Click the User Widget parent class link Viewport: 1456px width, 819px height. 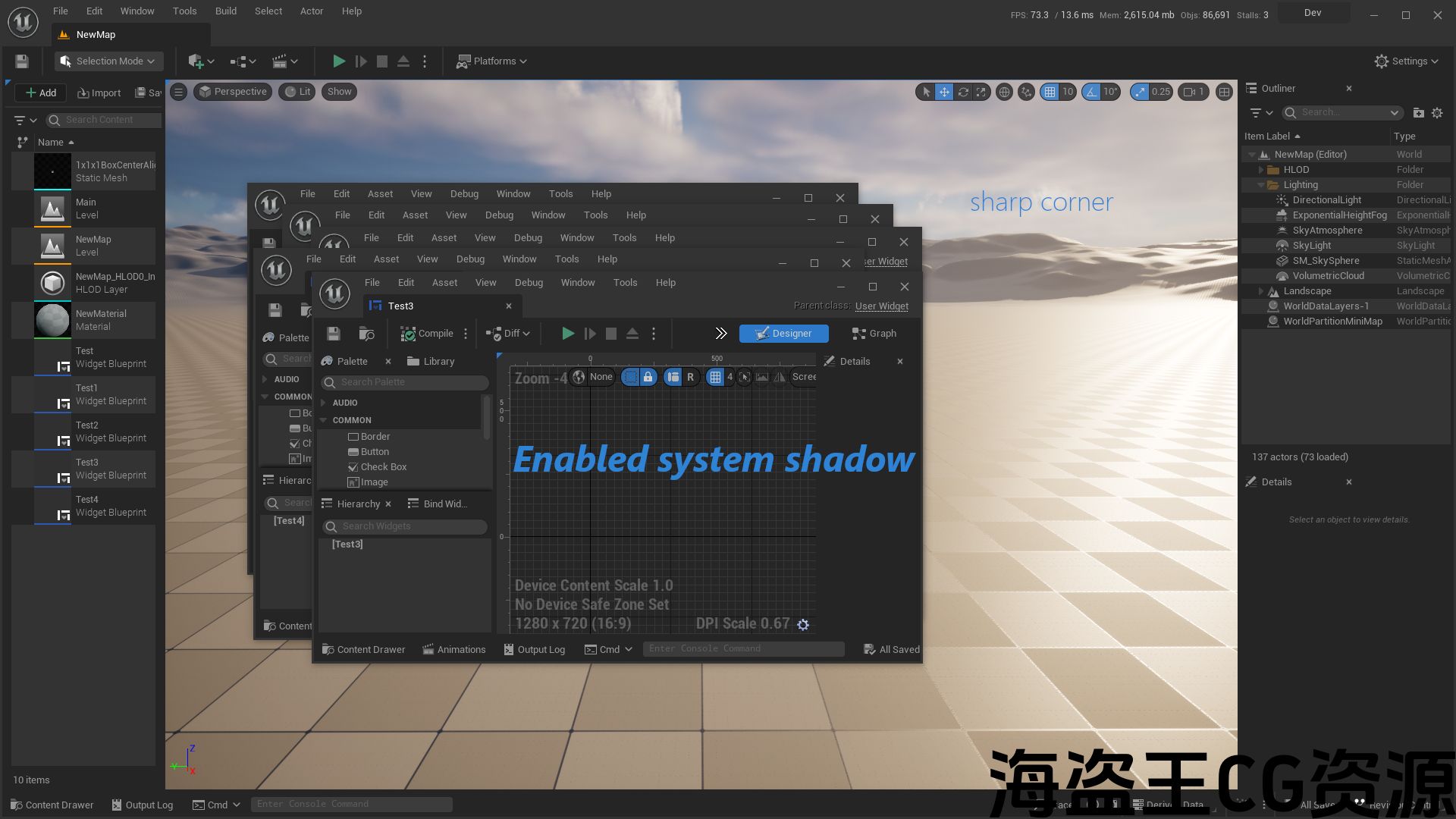(x=881, y=306)
